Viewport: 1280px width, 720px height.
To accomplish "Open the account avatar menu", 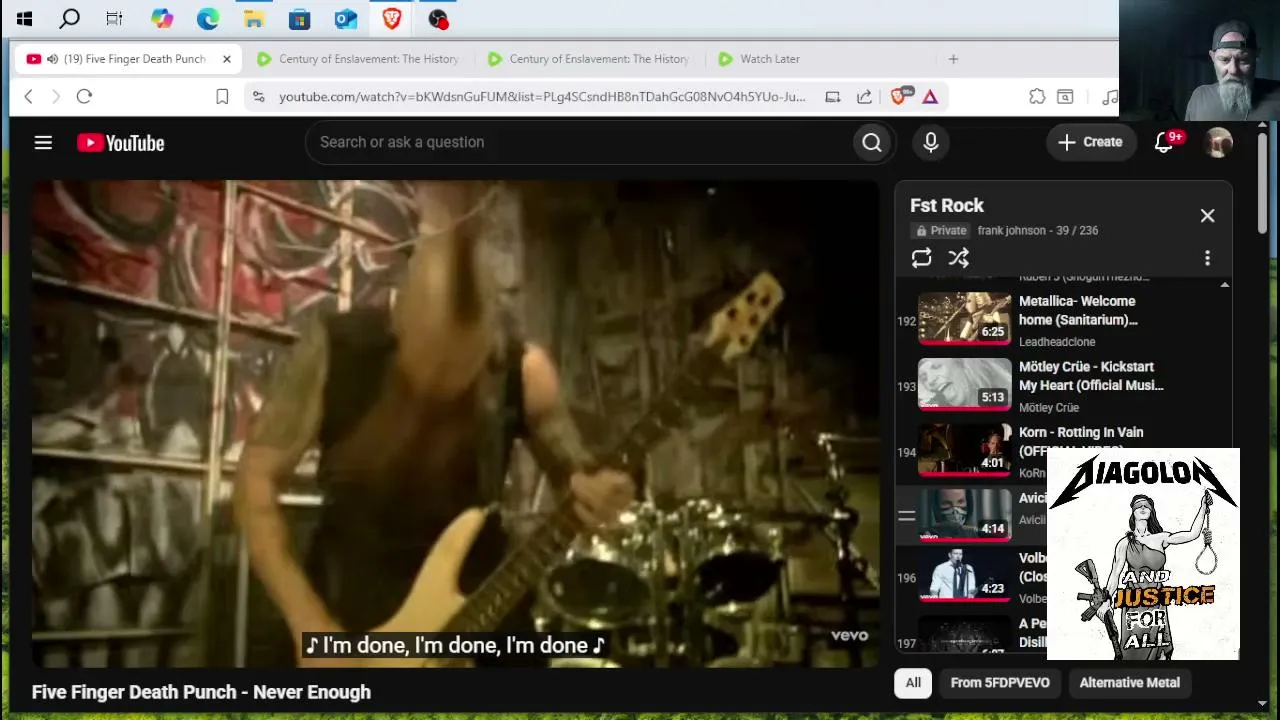I will pos(1218,143).
